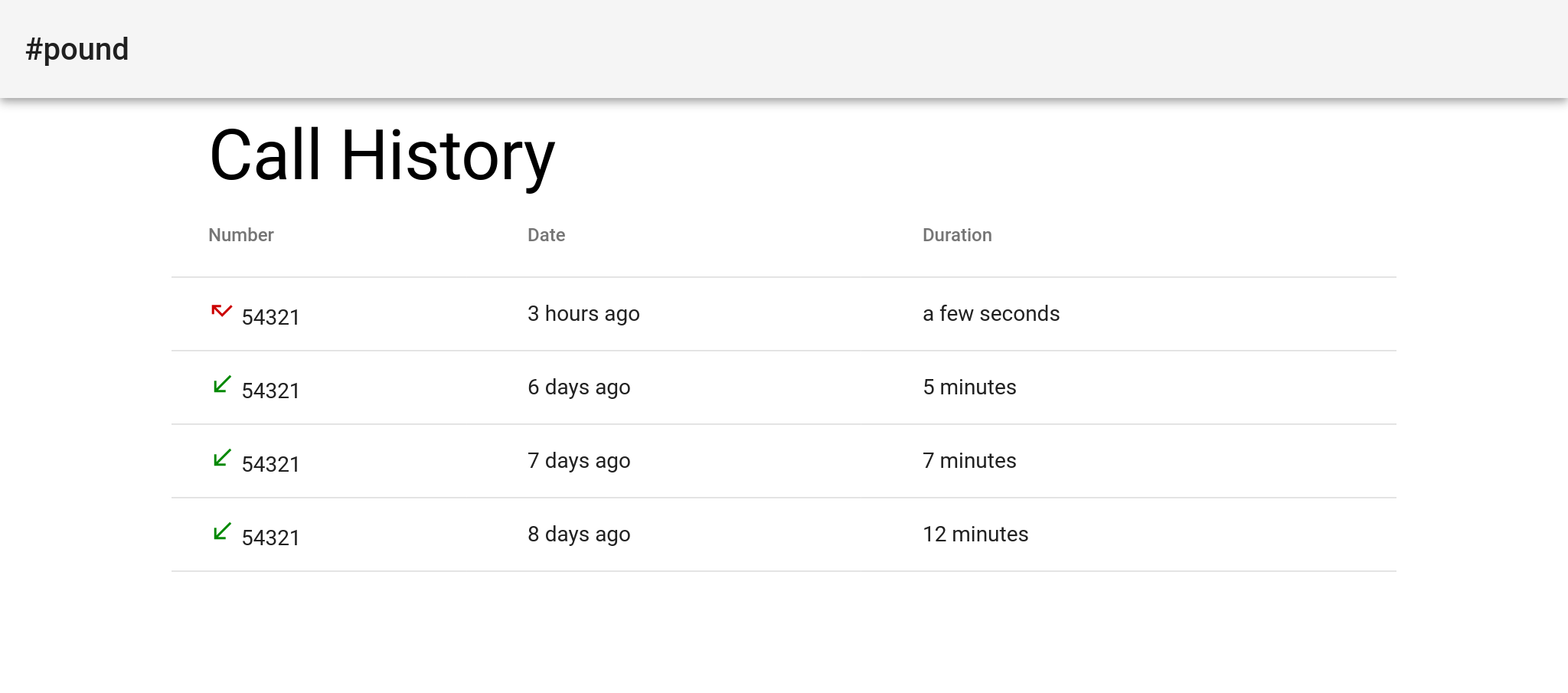This screenshot has height=693, width=1568.
Task: Click incoming call arrow for 6 days ago
Action: pyautogui.click(x=222, y=384)
